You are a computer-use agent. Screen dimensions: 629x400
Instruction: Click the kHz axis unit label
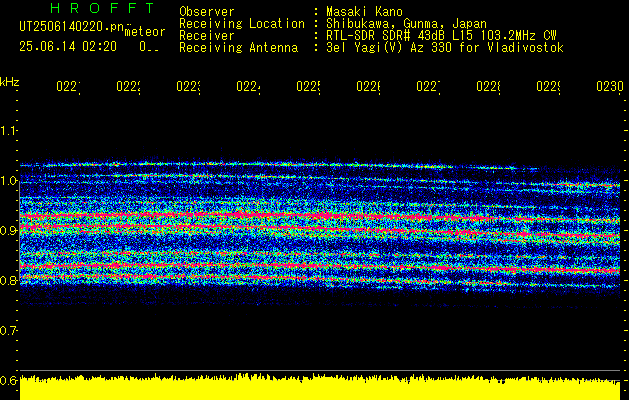9,82
